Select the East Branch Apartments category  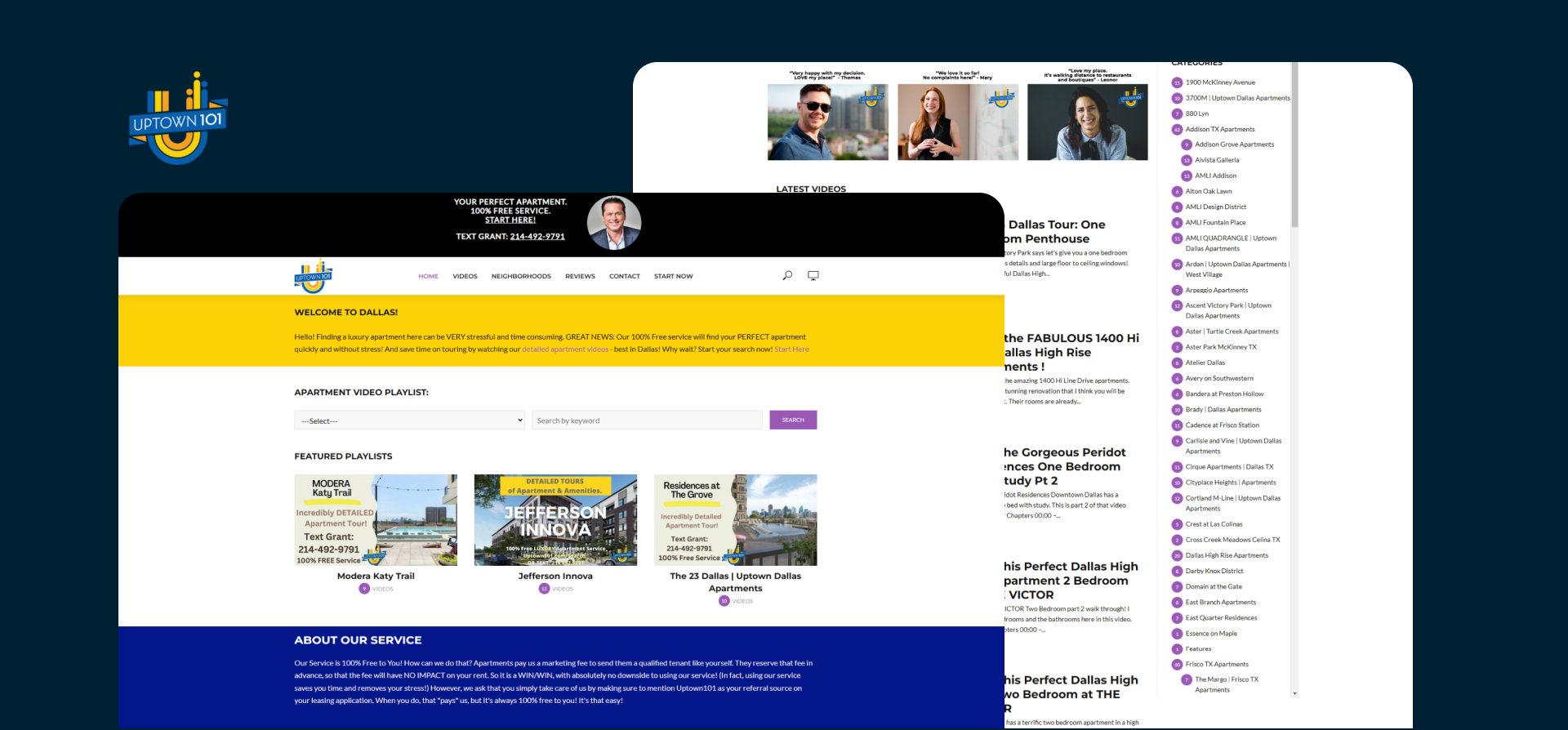(1221, 602)
